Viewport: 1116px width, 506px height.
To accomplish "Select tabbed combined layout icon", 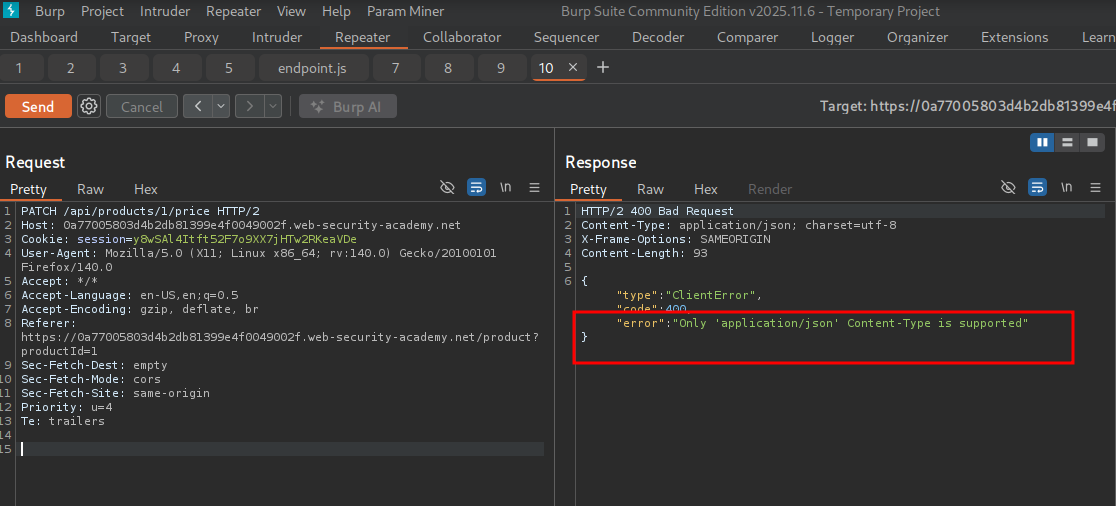I will (1092, 142).
